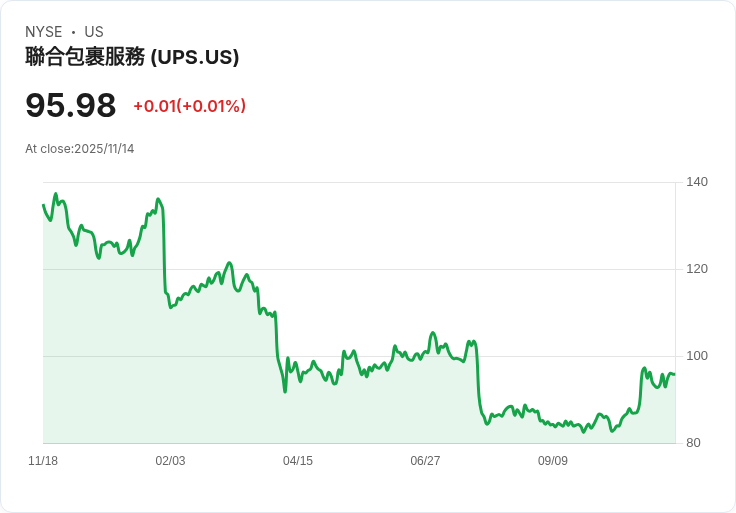Open the 聯合包裹服務 (UPS.US) stock title
Viewport: 736px width, 513px height.
132,57
